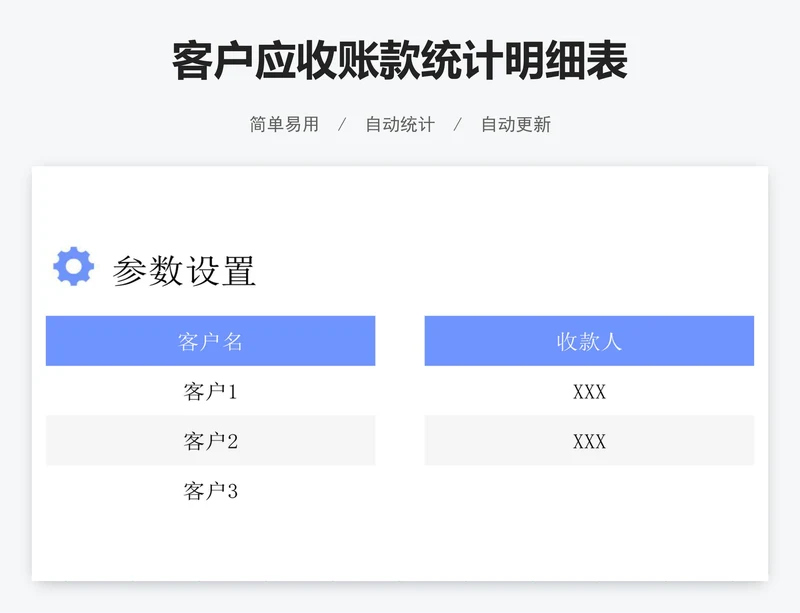Click the second XXX under 收款人
The height and width of the screenshot is (613, 800).
coord(589,441)
